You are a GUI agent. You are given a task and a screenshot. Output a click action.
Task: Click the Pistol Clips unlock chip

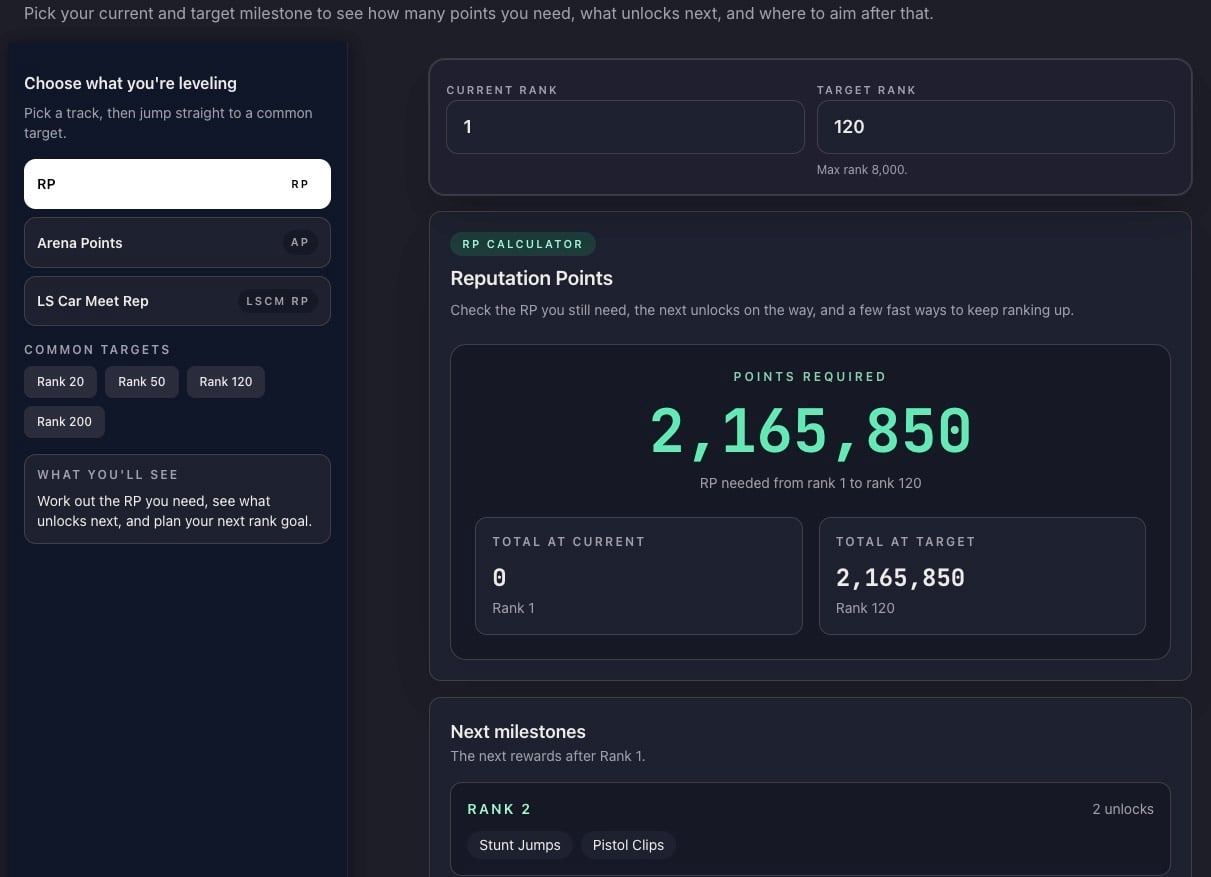click(x=628, y=845)
